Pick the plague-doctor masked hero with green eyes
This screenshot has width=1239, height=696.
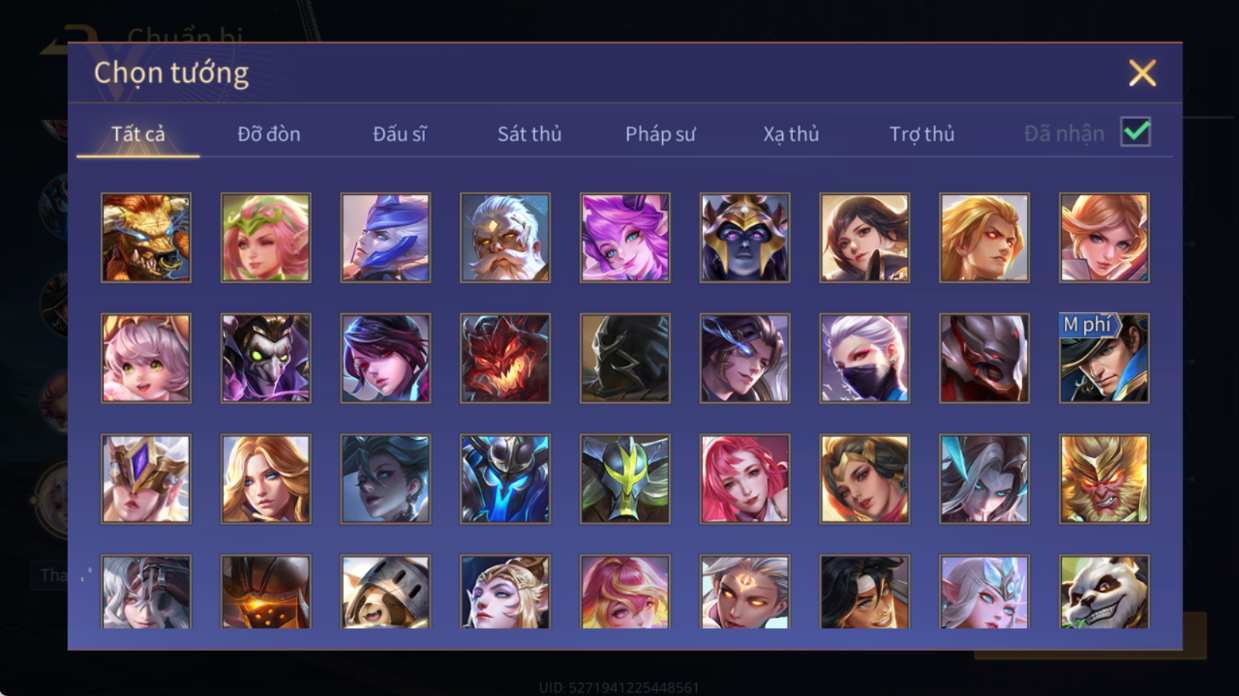(266, 358)
